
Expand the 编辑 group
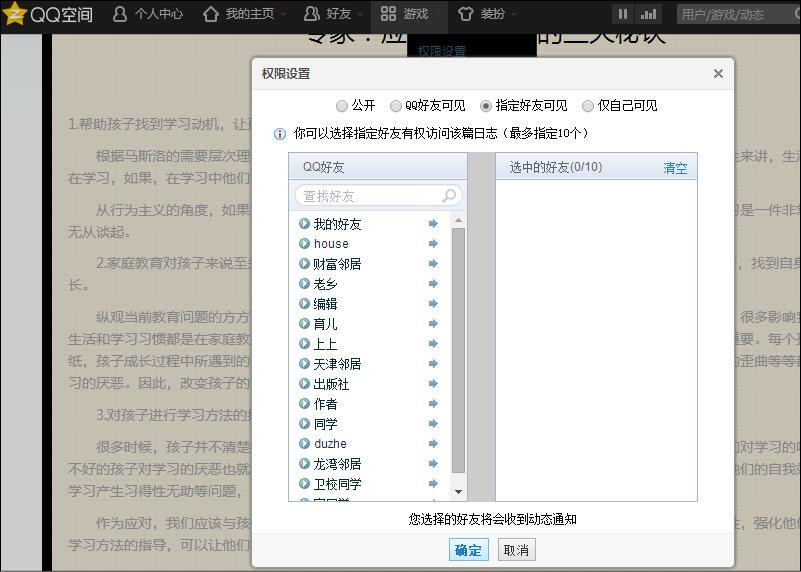(x=304, y=303)
